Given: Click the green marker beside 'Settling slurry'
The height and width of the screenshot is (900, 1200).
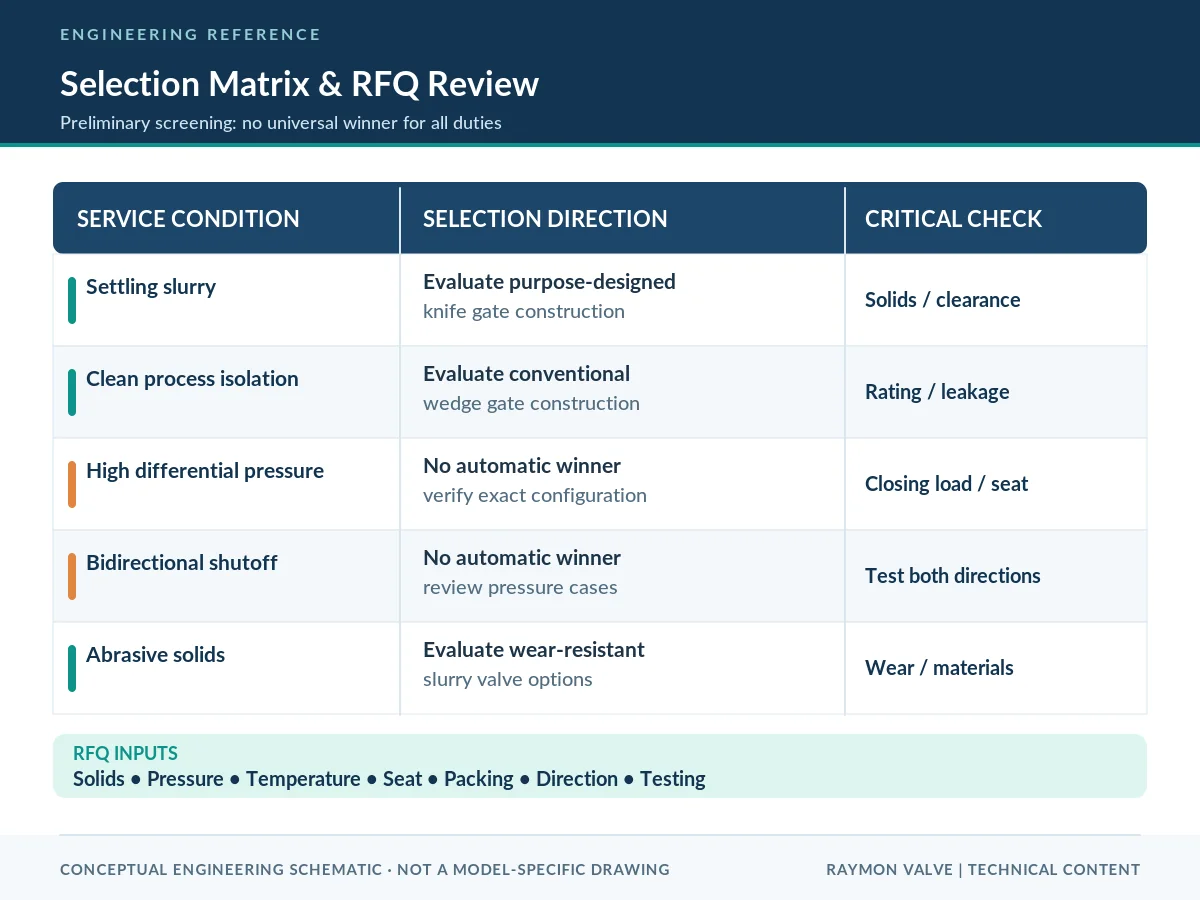Looking at the screenshot, I should (72, 300).
